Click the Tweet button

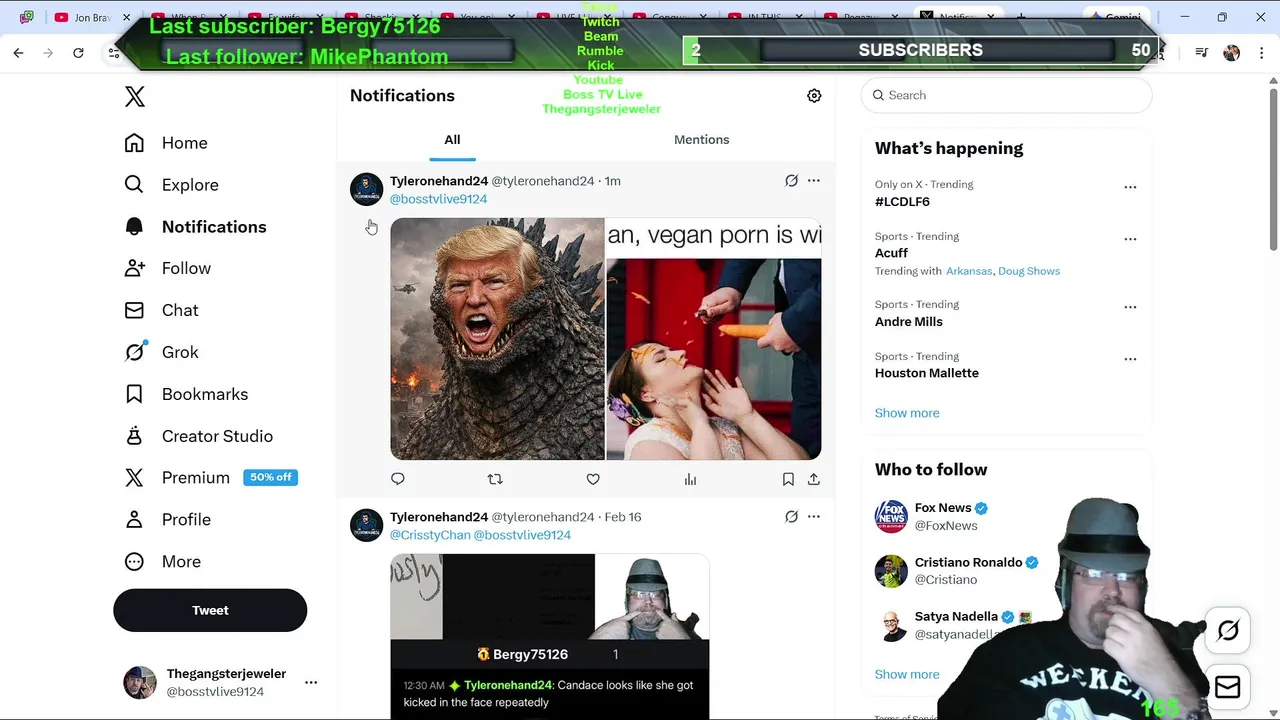(x=210, y=610)
